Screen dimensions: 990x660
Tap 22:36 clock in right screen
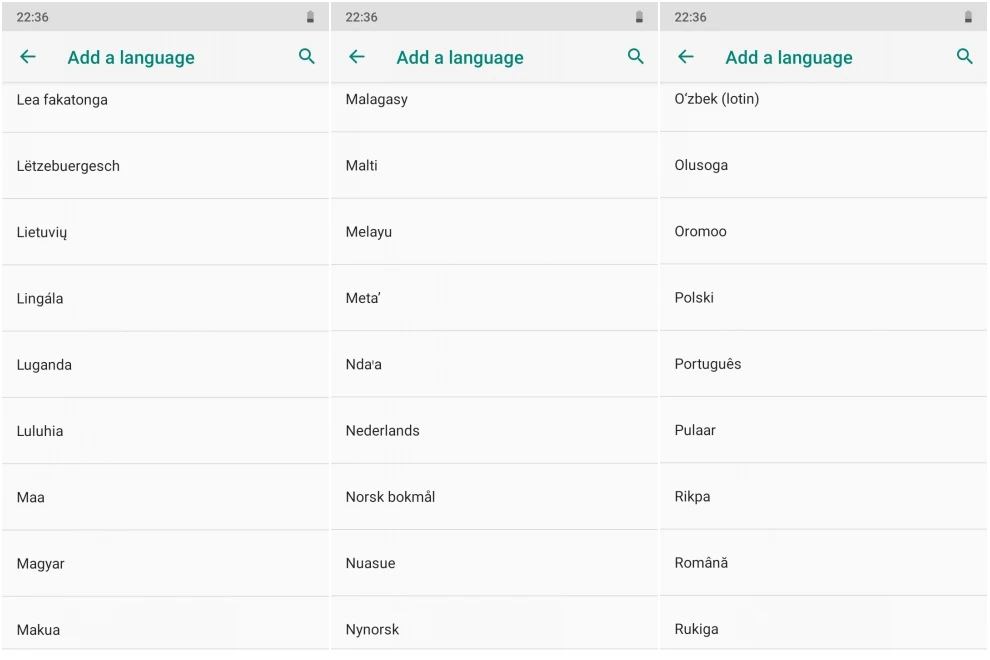coord(690,17)
